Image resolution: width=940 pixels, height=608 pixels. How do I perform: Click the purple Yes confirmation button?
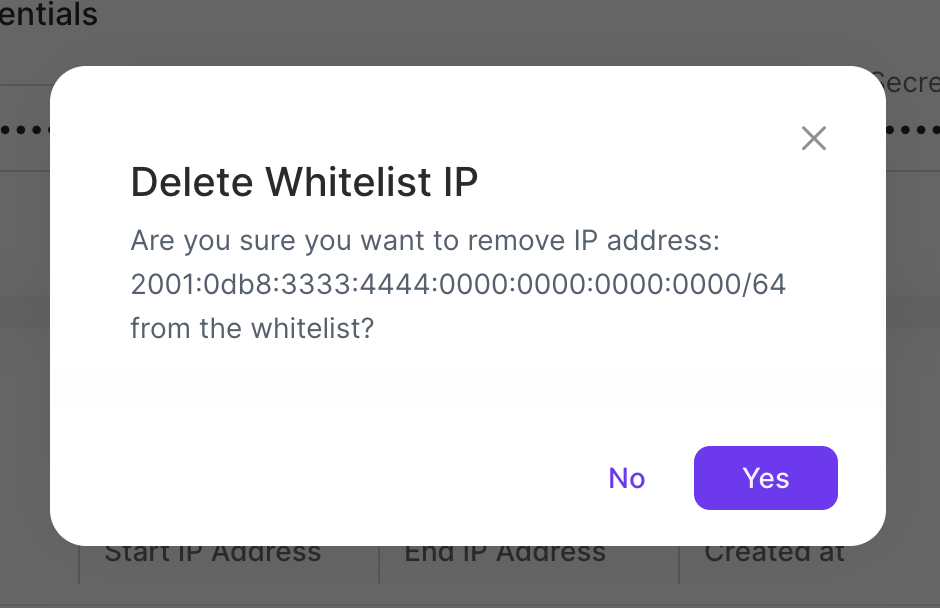tap(765, 478)
